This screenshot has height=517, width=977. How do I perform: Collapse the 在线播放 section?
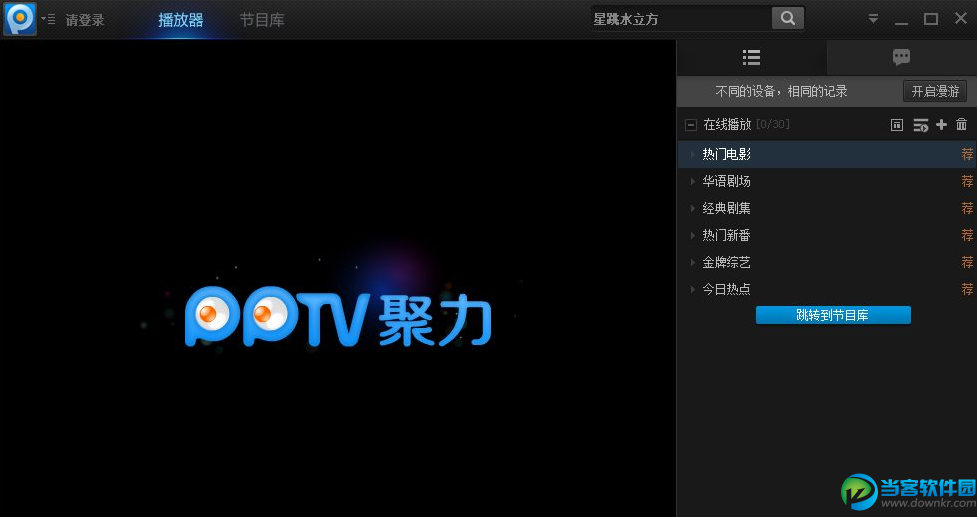[690, 125]
